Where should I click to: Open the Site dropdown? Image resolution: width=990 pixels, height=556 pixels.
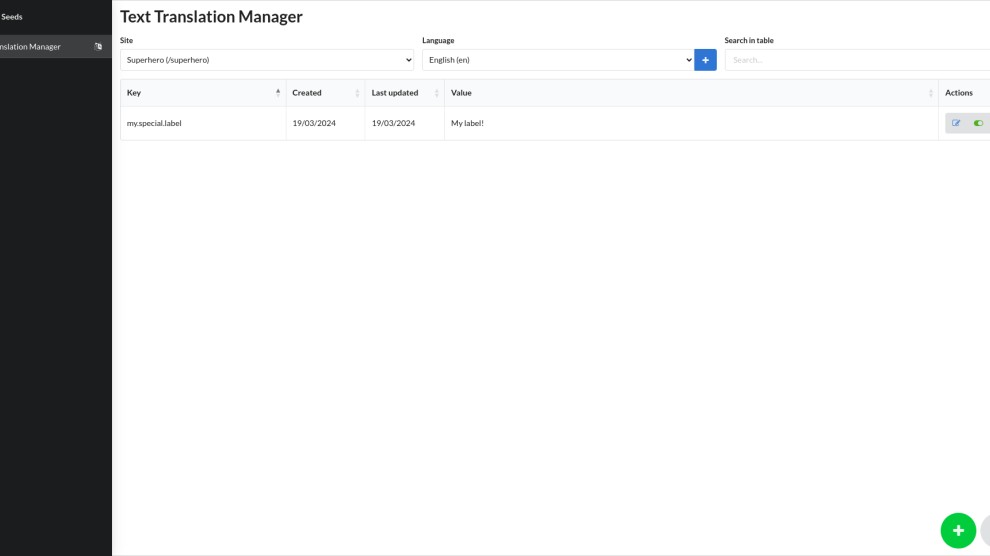(266, 60)
